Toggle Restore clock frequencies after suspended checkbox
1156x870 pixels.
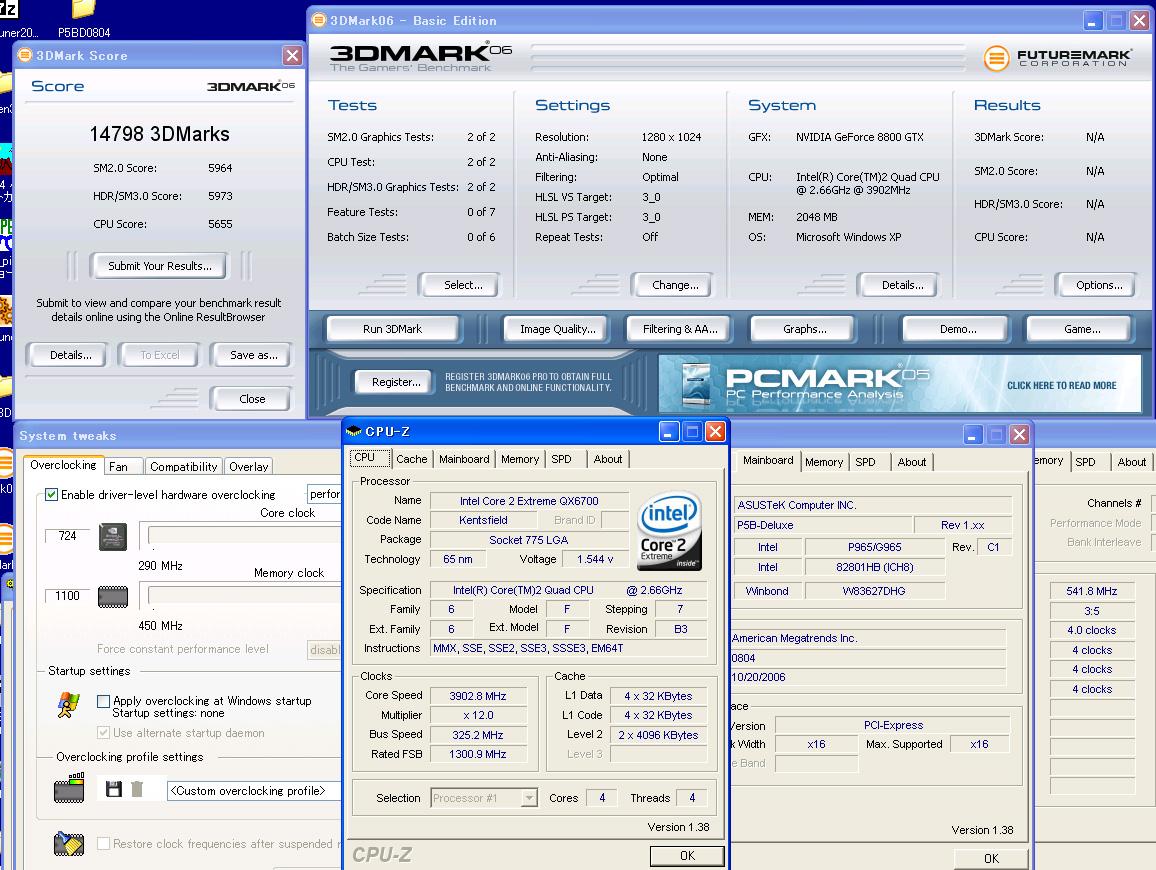(x=104, y=843)
